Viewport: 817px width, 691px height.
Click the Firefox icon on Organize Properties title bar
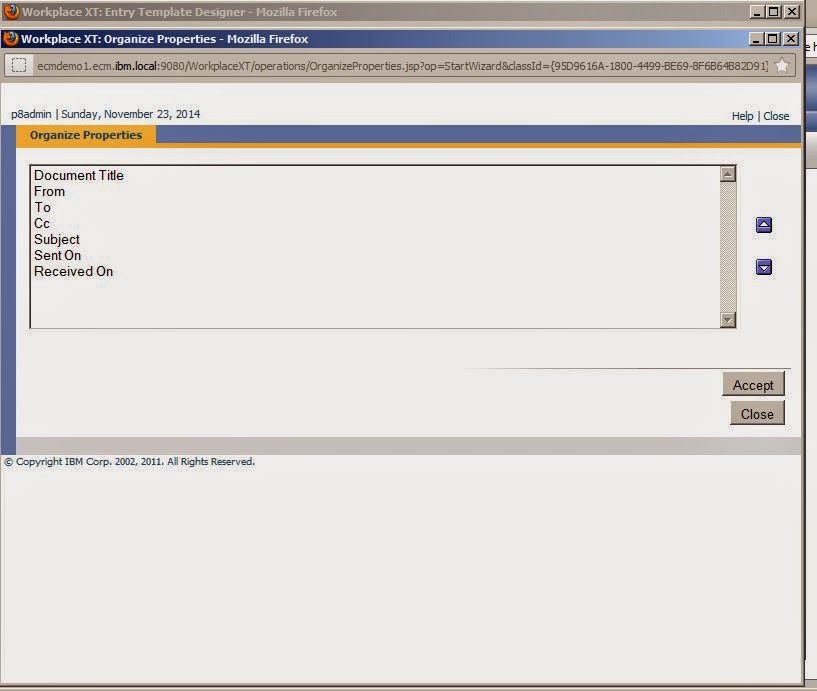[x=10, y=37]
